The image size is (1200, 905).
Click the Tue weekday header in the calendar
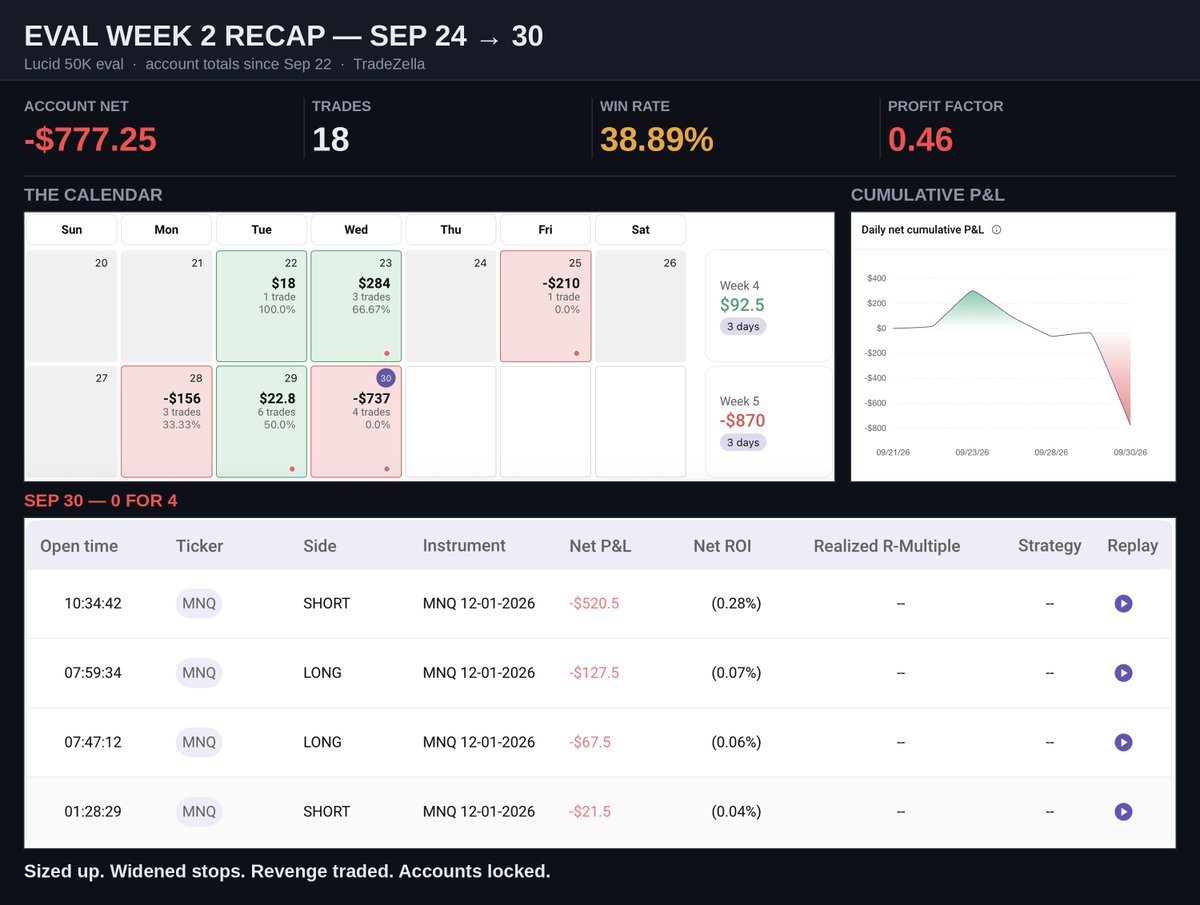[261, 230]
